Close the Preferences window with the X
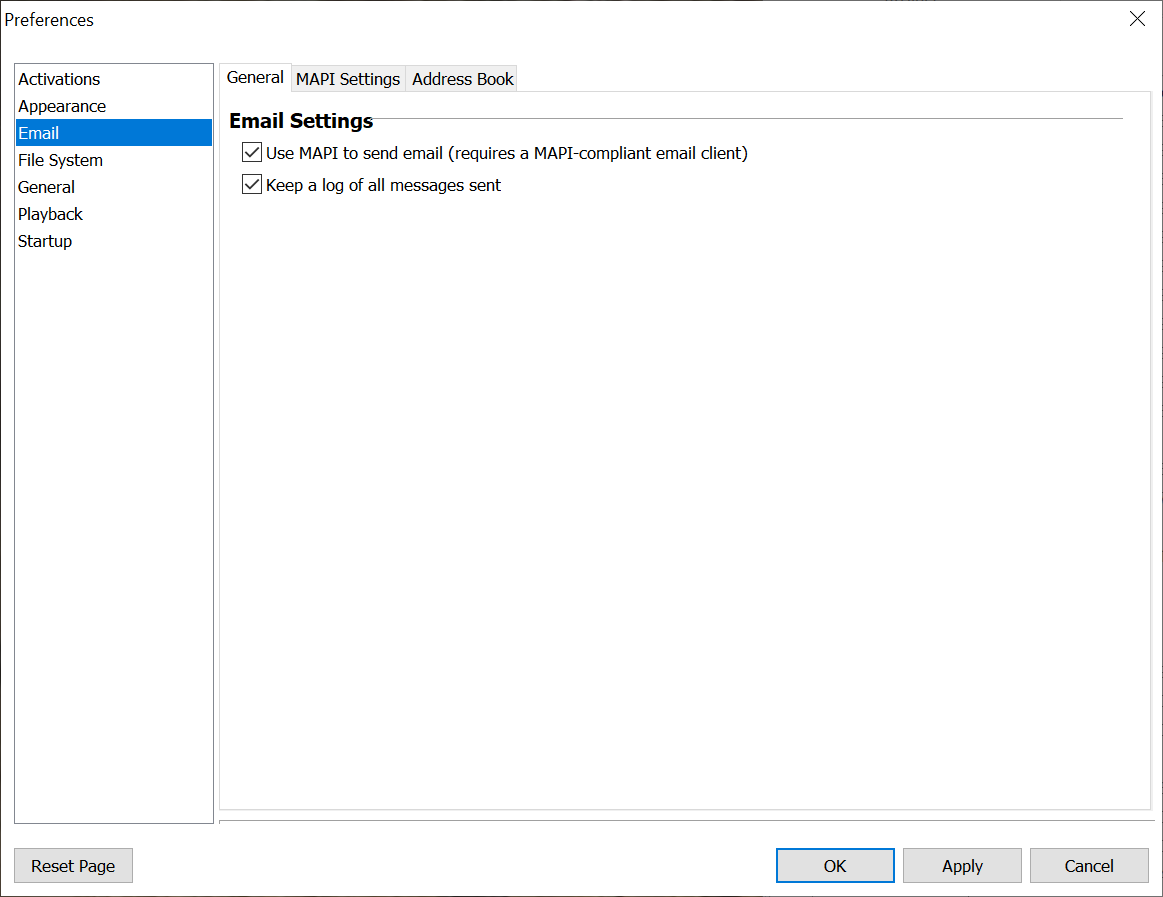1163x897 pixels. click(x=1137, y=19)
